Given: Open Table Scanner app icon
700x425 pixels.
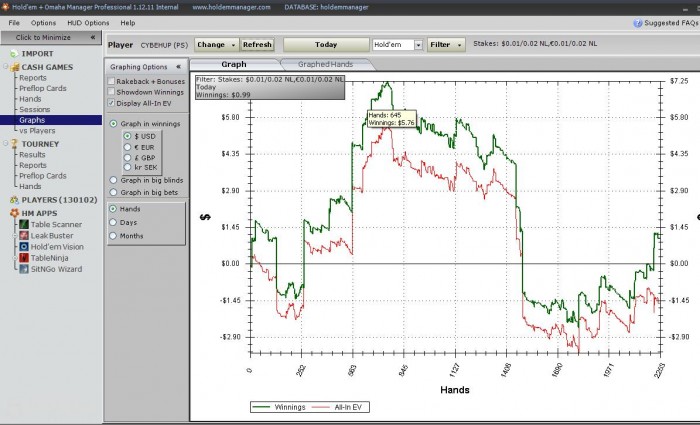Looking at the screenshot, I should click(x=24, y=224).
